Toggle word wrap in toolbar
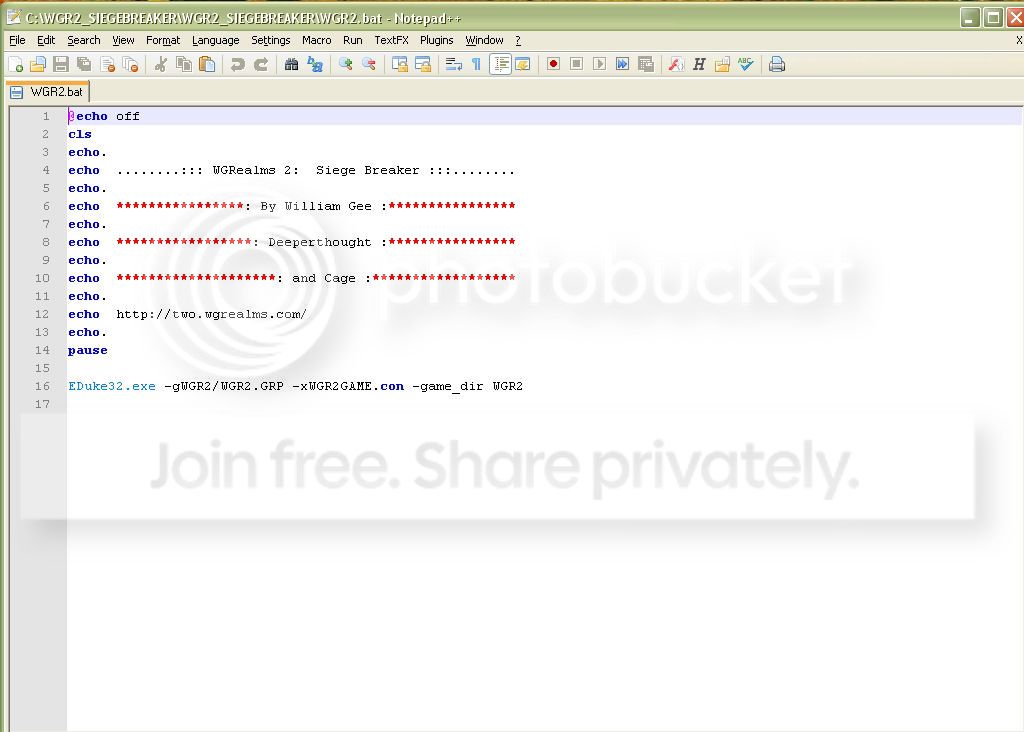 point(453,64)
